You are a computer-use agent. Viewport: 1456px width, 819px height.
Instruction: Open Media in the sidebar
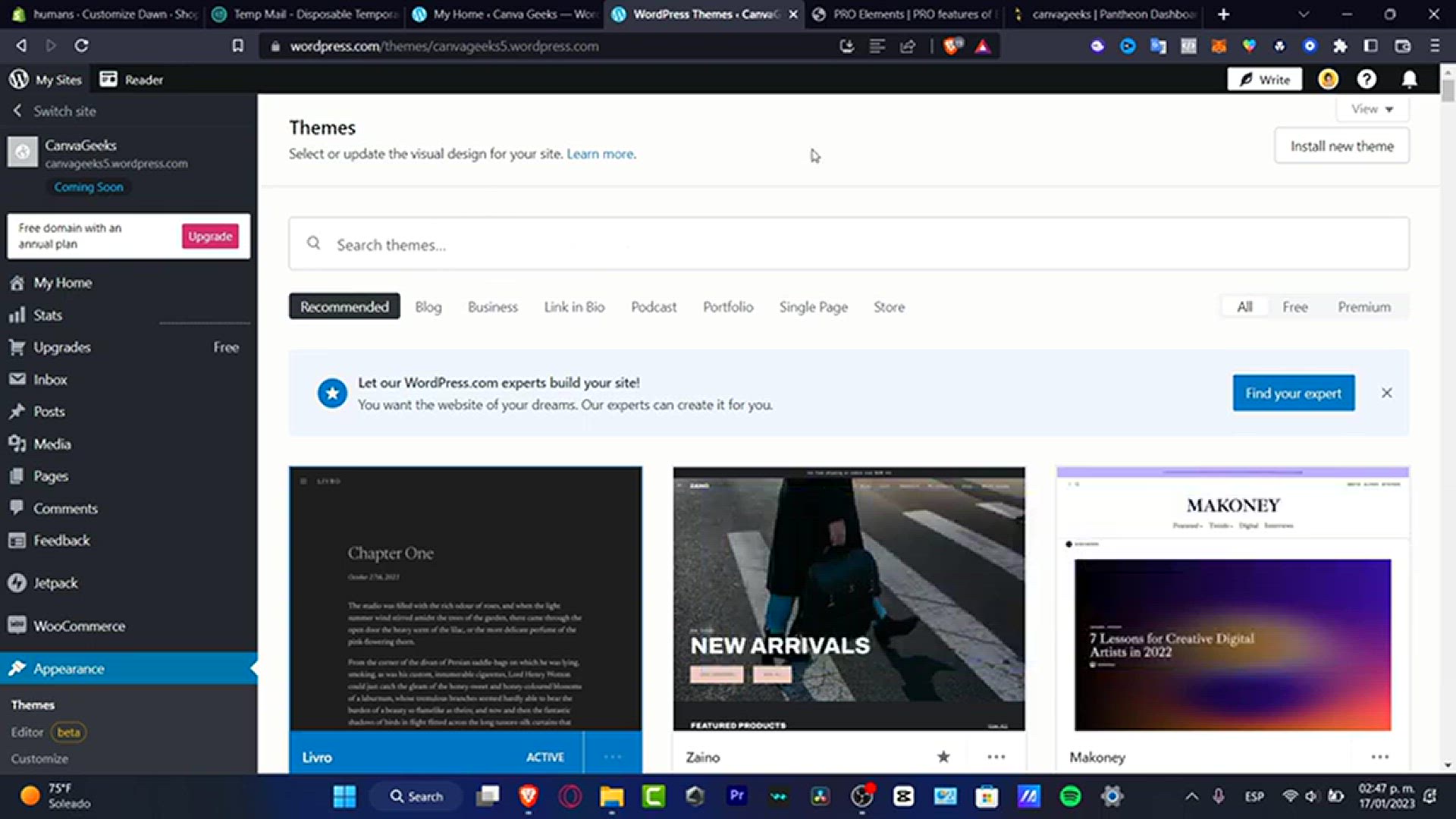coord(52,444)
